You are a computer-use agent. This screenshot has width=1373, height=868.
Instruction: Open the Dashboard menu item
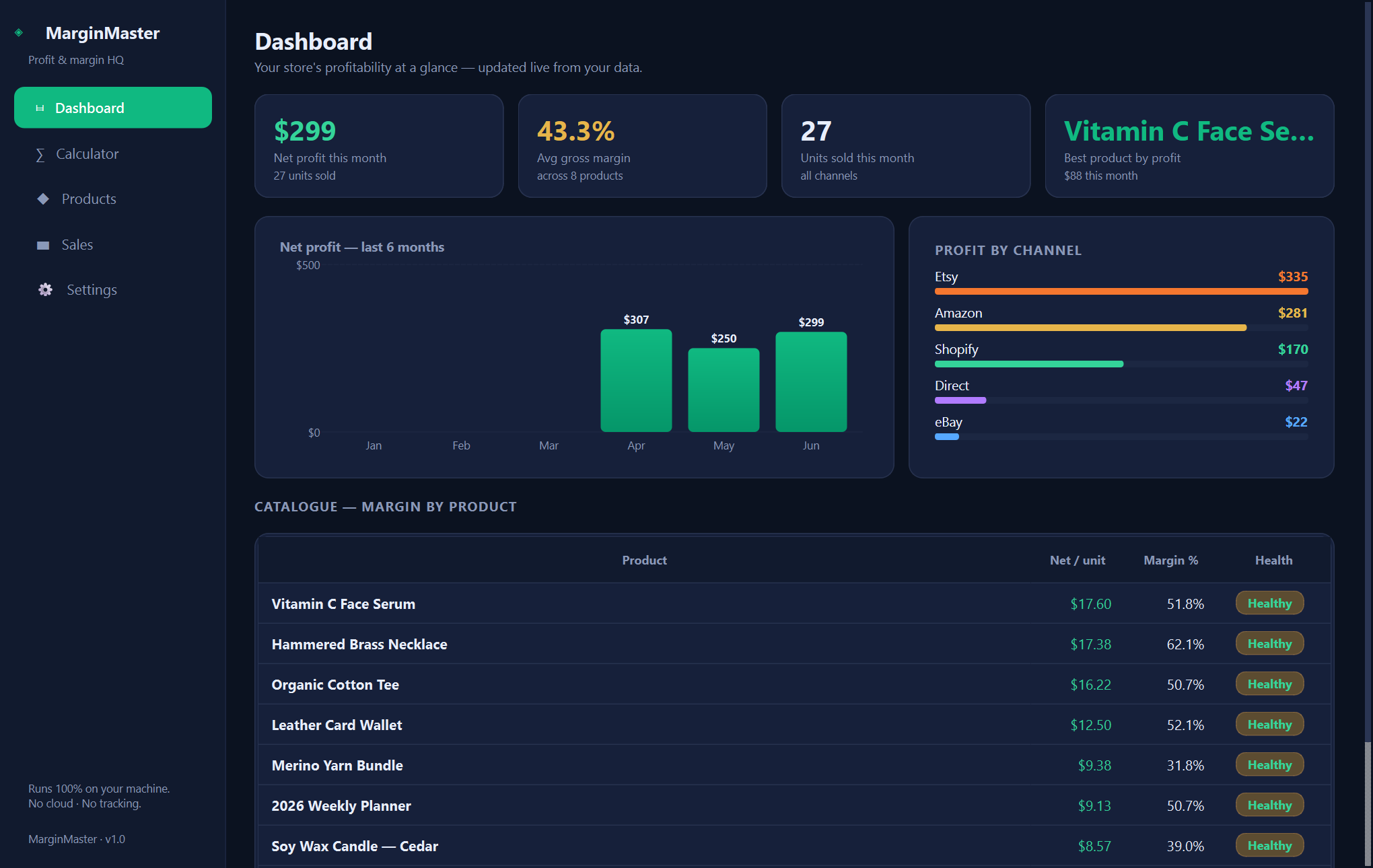(113, 108)
